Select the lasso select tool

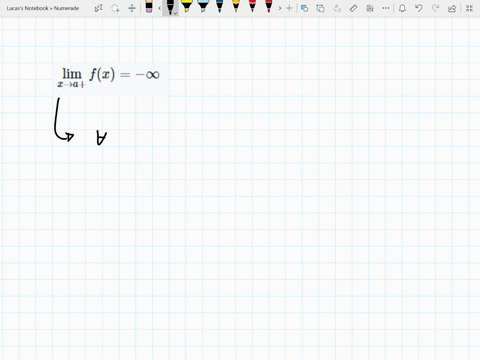115,8
